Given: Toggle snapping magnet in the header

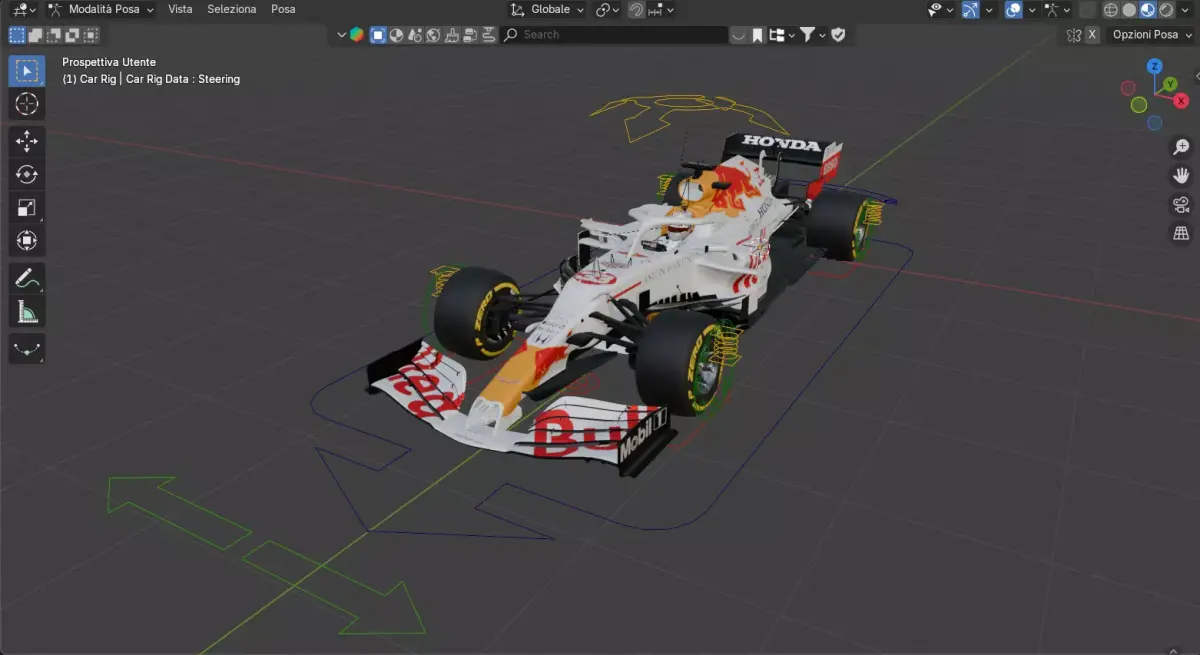Looking at the screenshot, I should pyautogui.click(x=636, y=10).
